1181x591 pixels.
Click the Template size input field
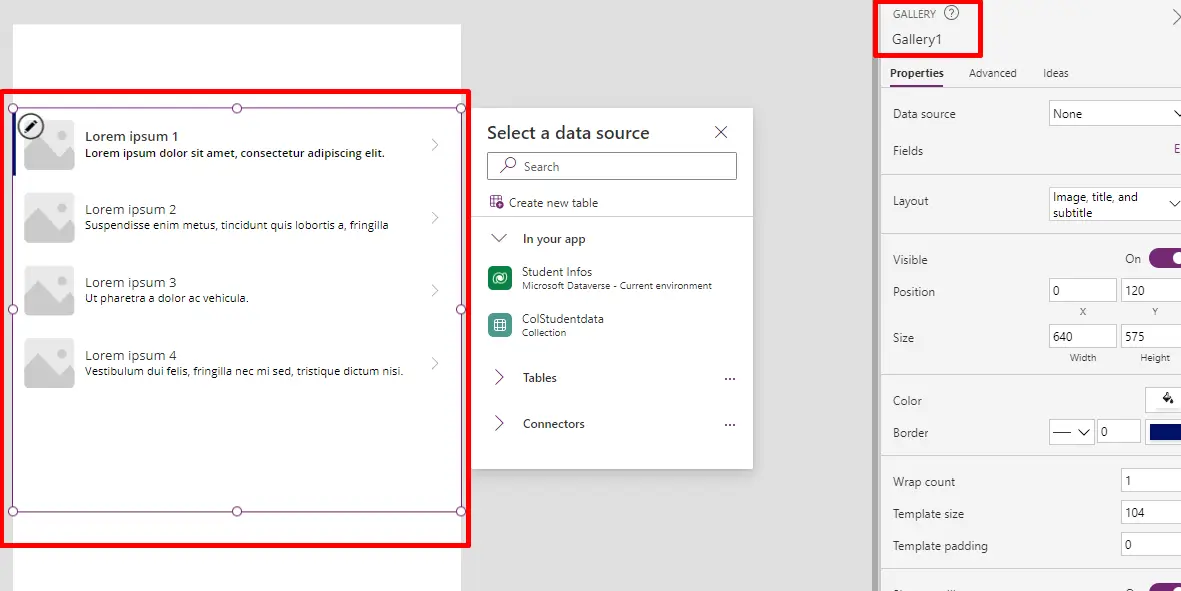tap(1151, 513)
